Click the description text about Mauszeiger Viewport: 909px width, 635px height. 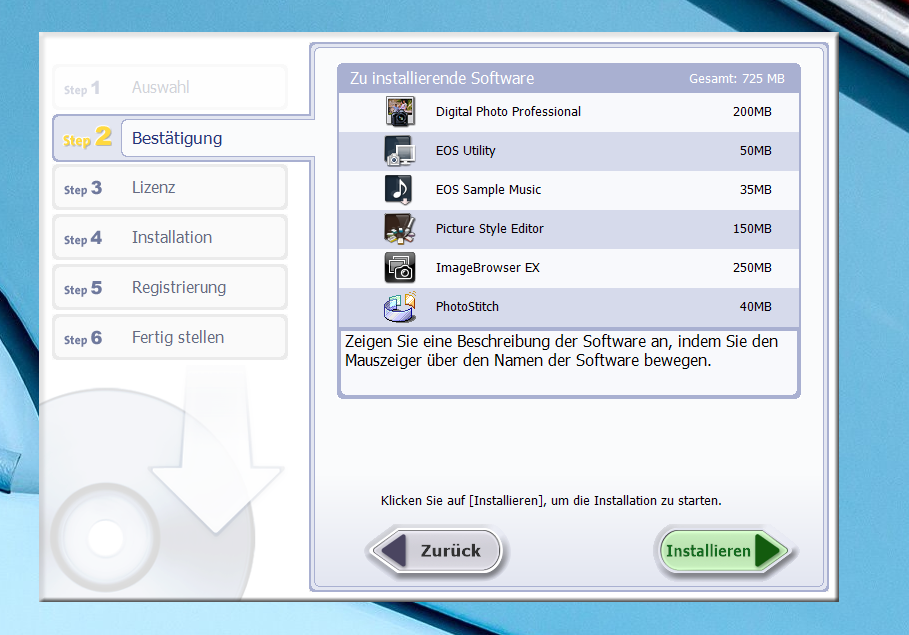[561, 351]
